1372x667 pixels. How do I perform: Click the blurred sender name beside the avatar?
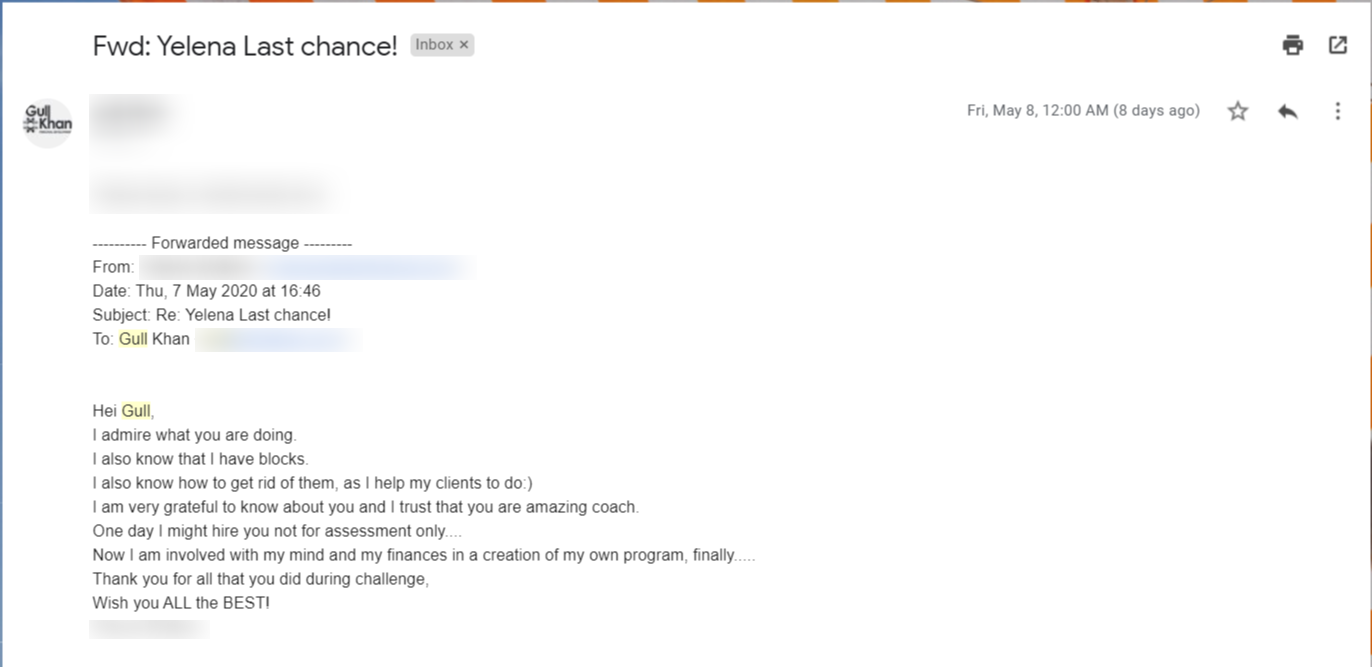click(x=135, y=114)
